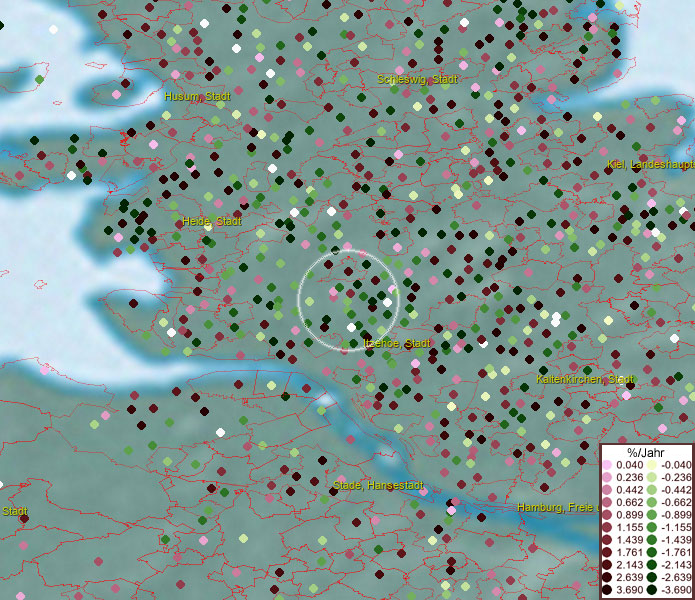The height and width of the screenshot is (600, 695).
Task: Select the legend value -0.236
Action: 676,477
